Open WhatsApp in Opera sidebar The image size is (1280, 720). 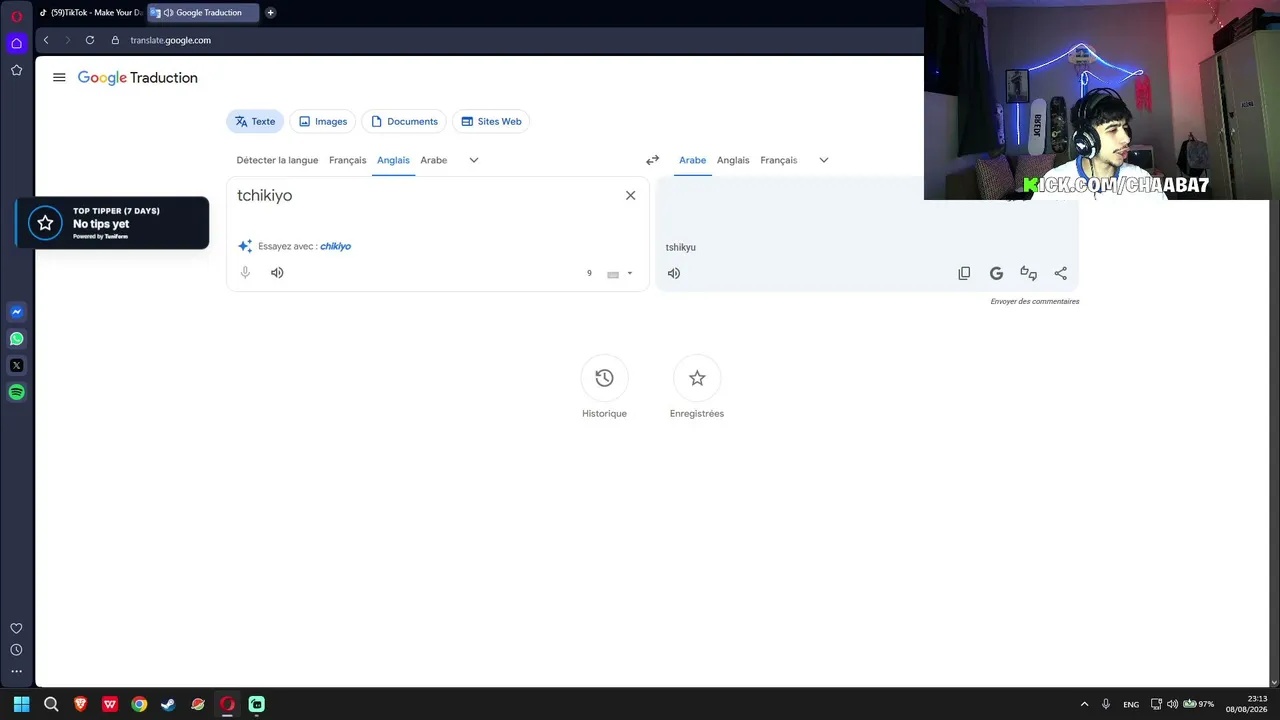point(16,339)
